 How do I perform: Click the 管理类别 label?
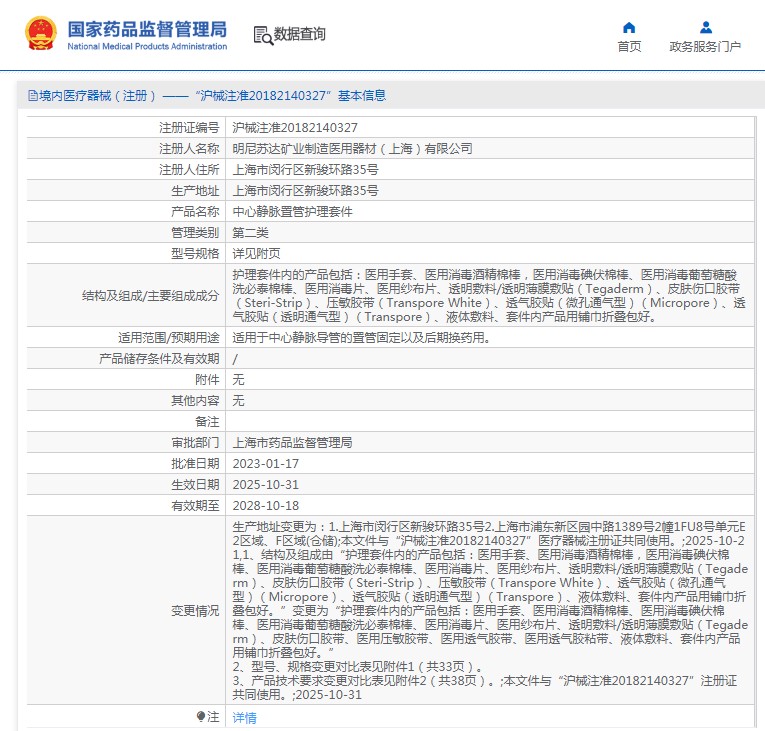click(x=195, y=233)
